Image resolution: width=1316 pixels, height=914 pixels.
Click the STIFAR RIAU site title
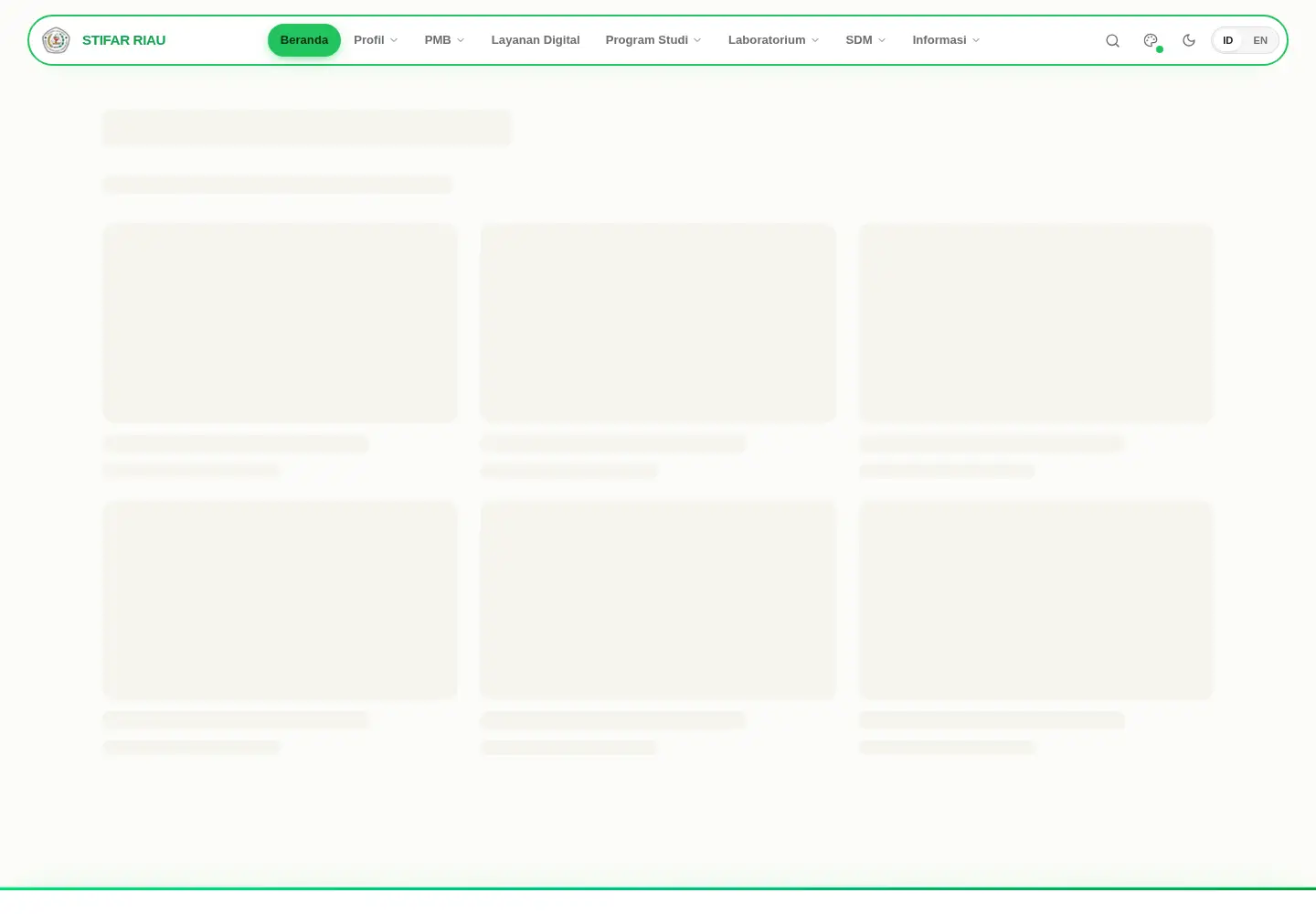coord(124,40)
